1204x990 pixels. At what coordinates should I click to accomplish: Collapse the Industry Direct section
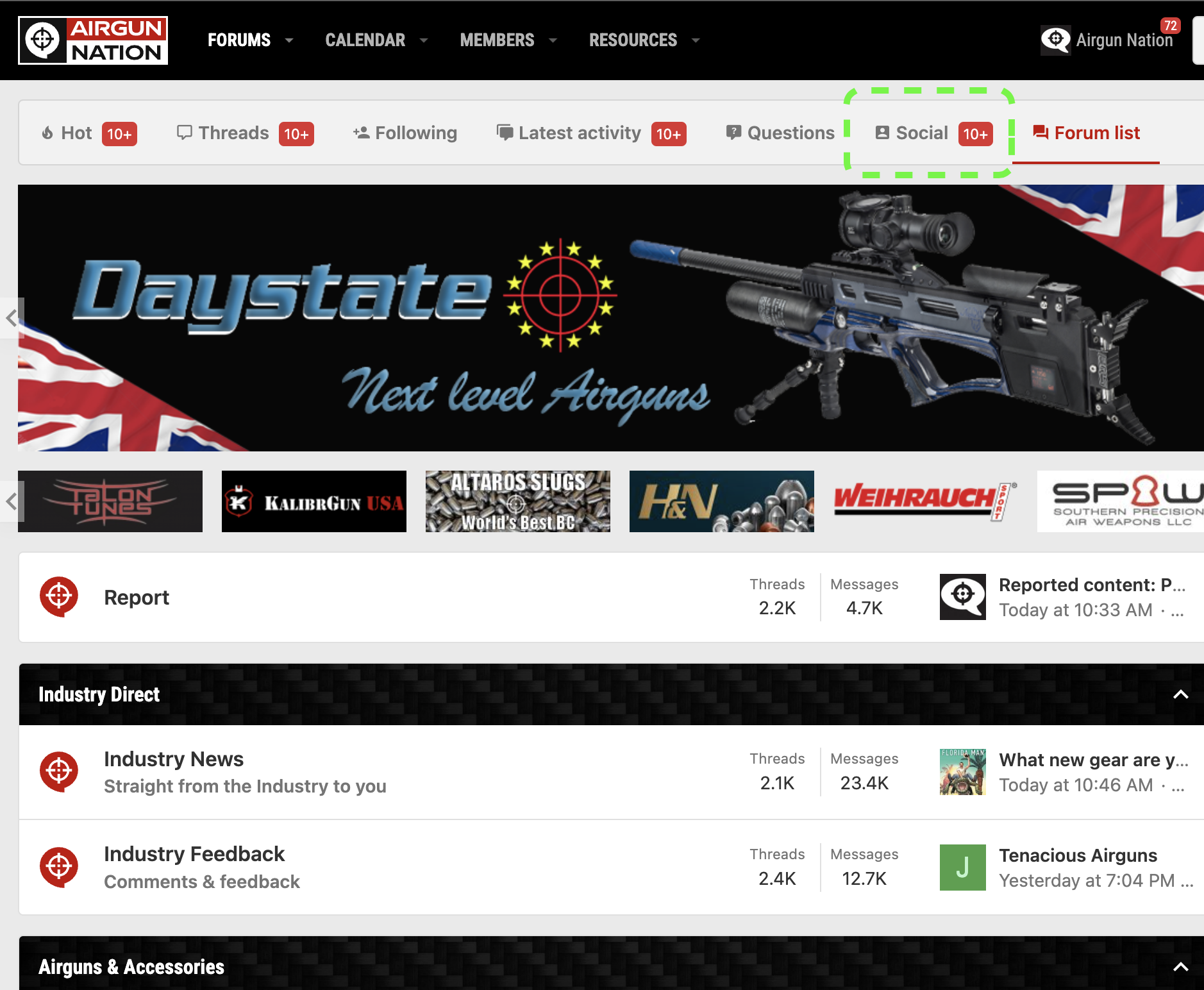tap(1181, 694)
